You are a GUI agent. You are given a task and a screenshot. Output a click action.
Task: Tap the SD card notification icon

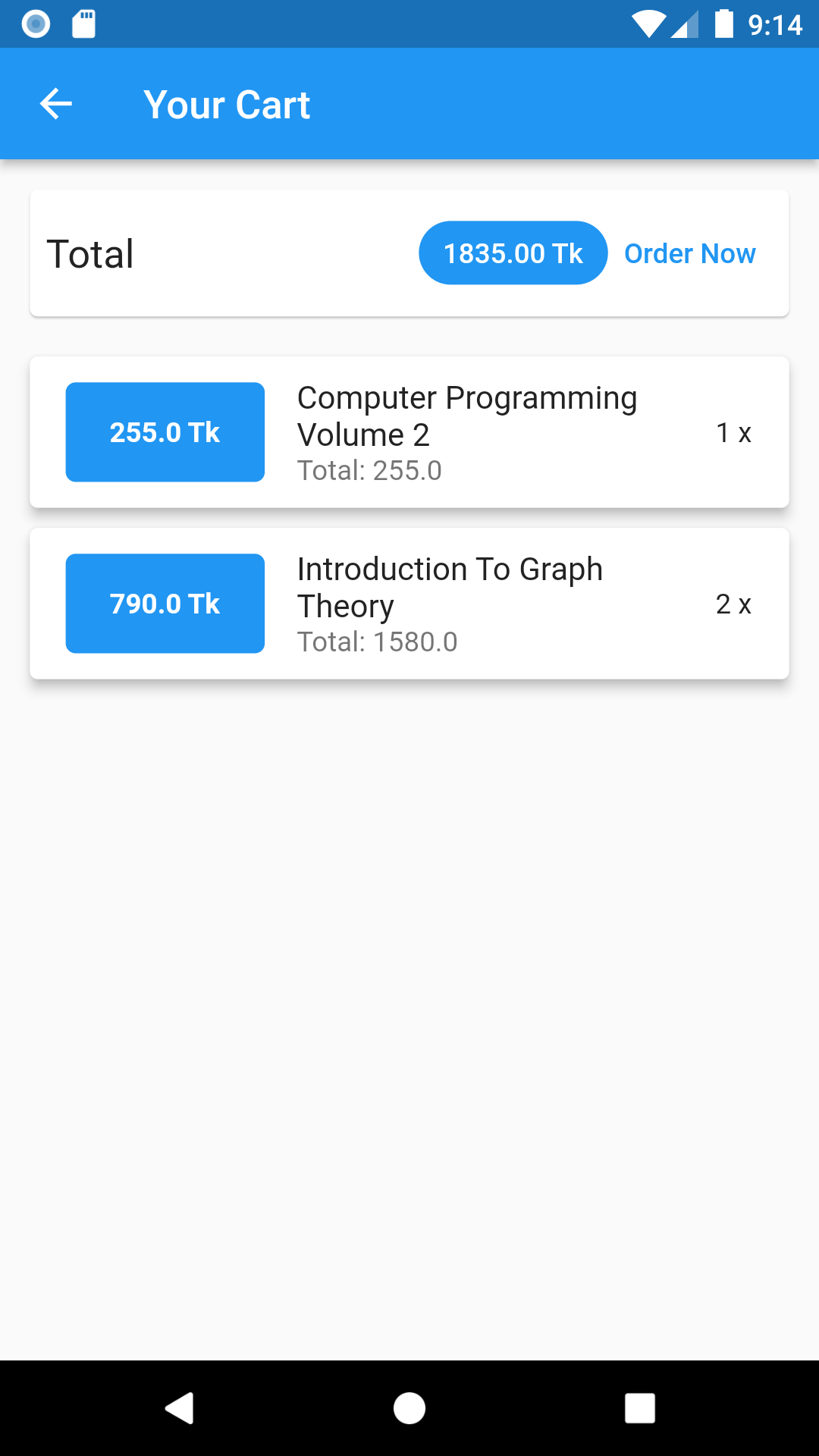coord(83,24)
